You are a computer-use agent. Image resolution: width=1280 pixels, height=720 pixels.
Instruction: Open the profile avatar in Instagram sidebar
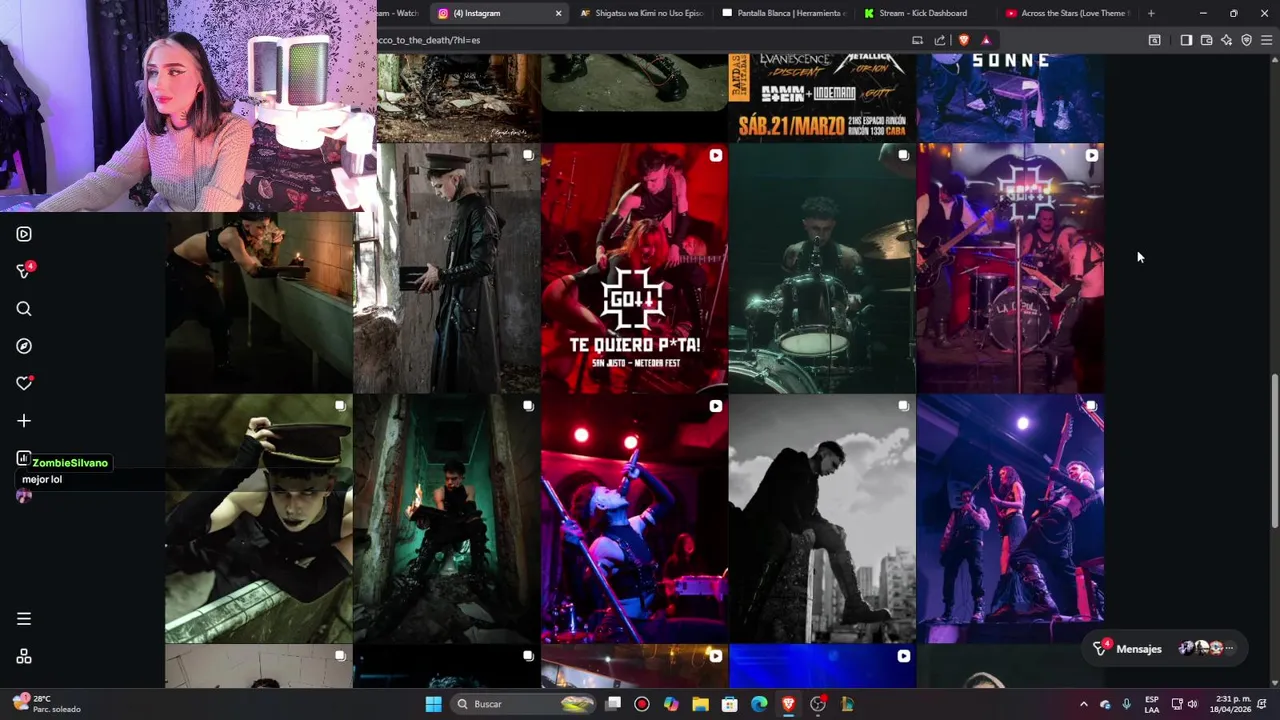24,496
